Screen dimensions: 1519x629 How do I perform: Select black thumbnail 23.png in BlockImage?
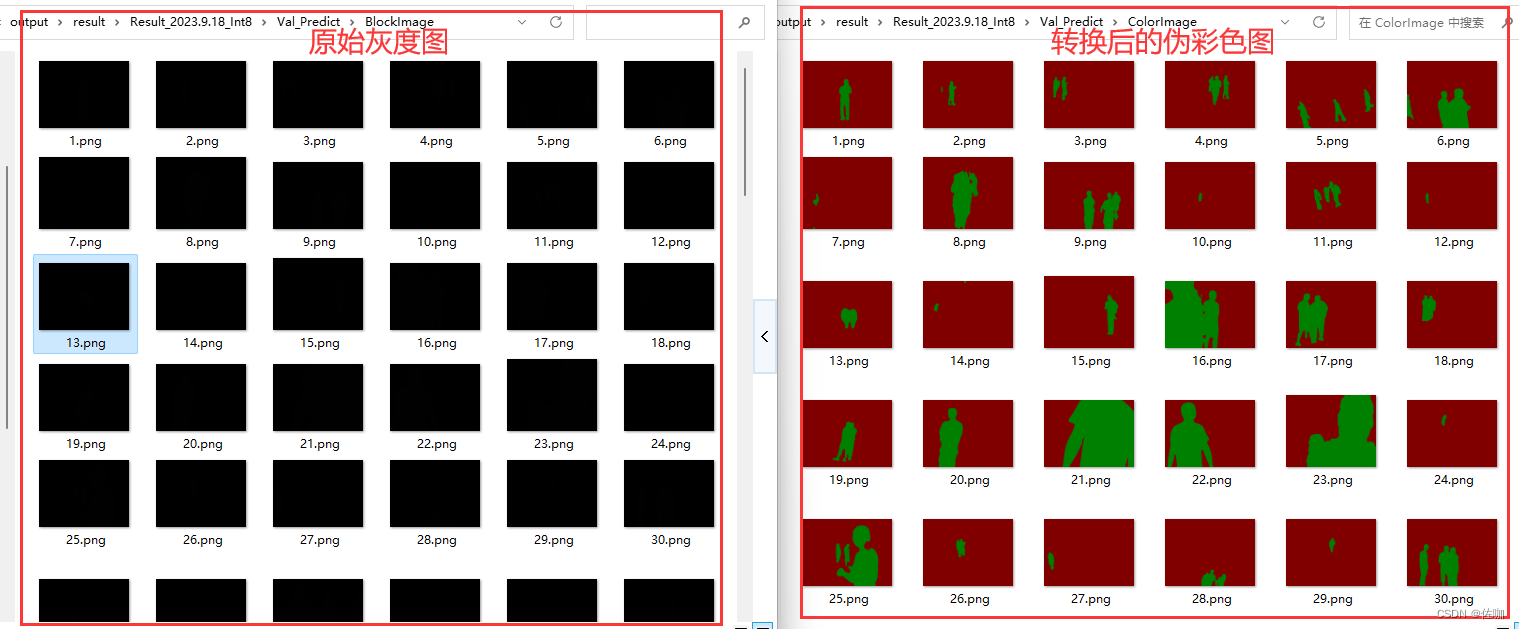pos(552,395)
